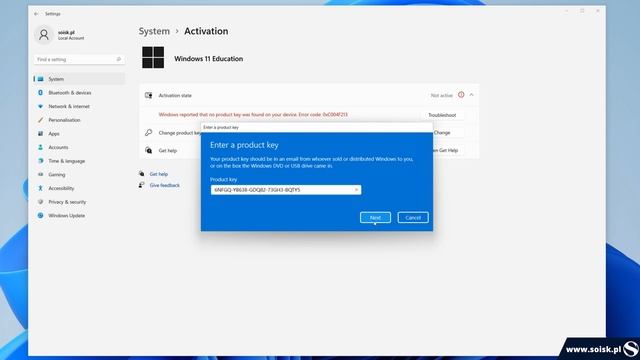The image size is (640, 360).
Task: Click the key icon beside Change product key
Action: point(149,133)
